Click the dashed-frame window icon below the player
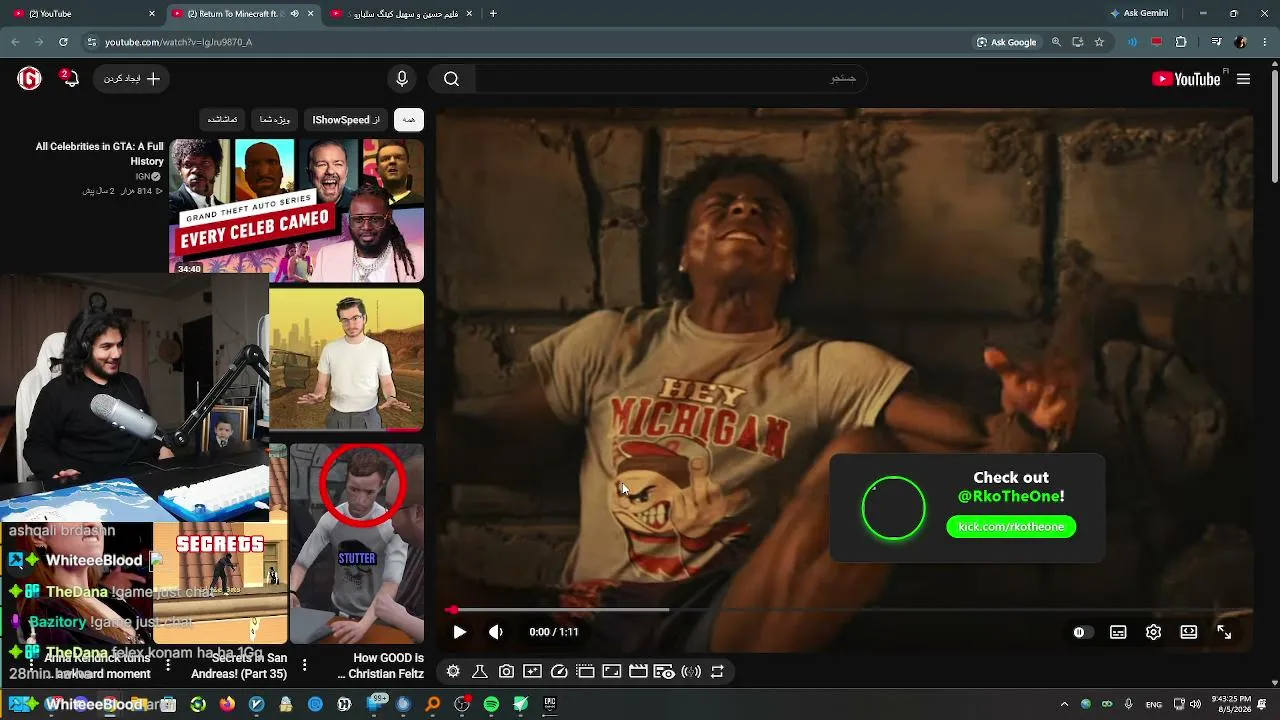Screen dimensions: 1280x720 585,672
